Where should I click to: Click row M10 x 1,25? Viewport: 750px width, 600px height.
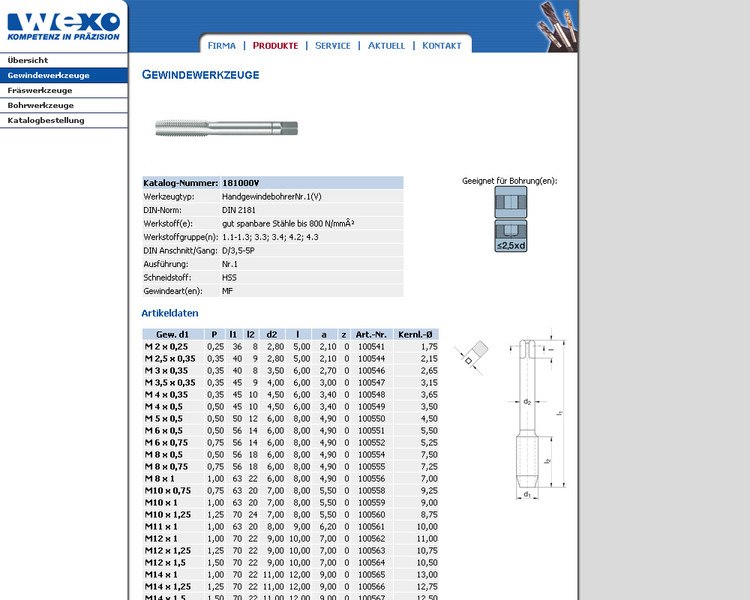point(290,515)
